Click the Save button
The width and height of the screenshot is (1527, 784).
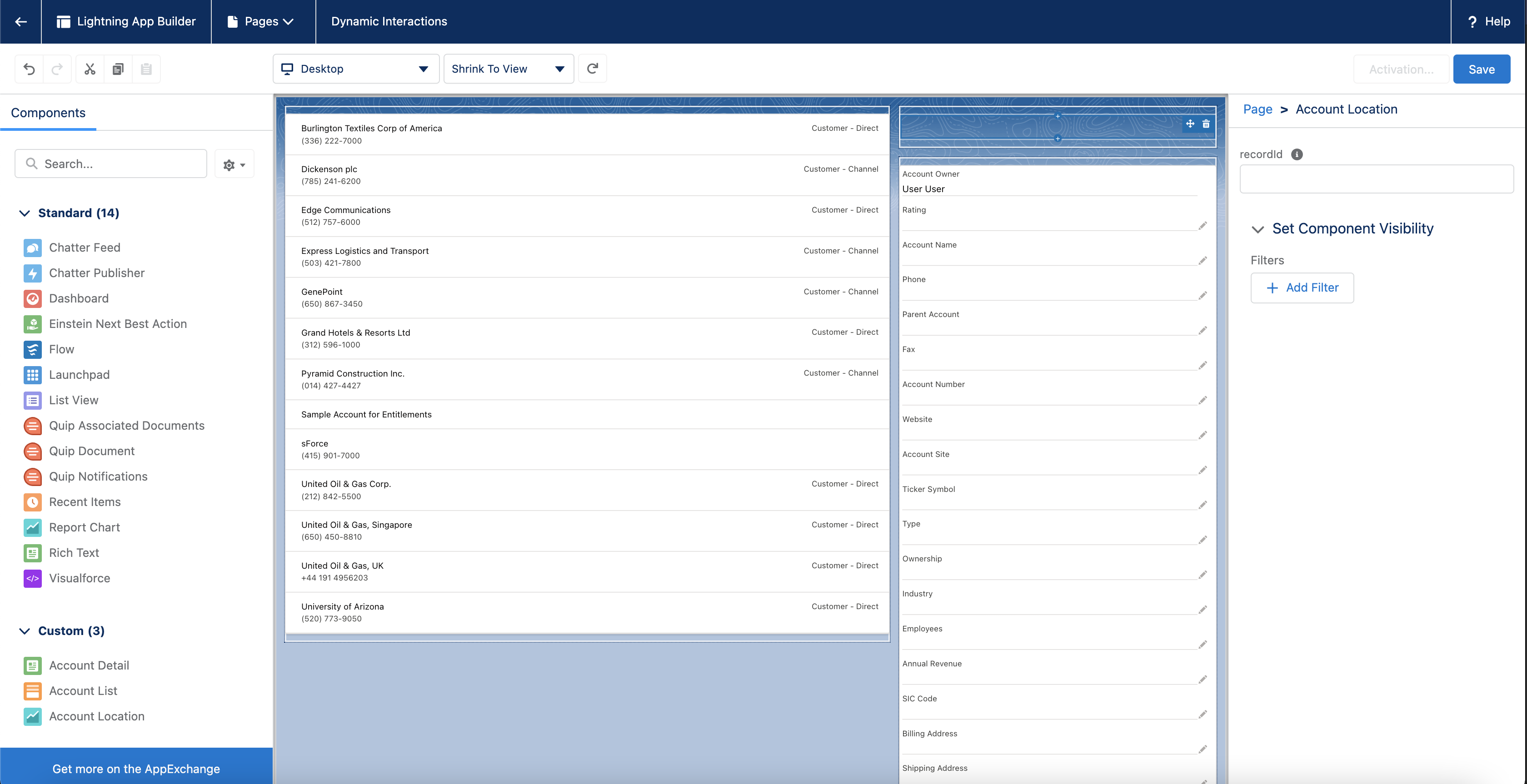coord(1482,69)
